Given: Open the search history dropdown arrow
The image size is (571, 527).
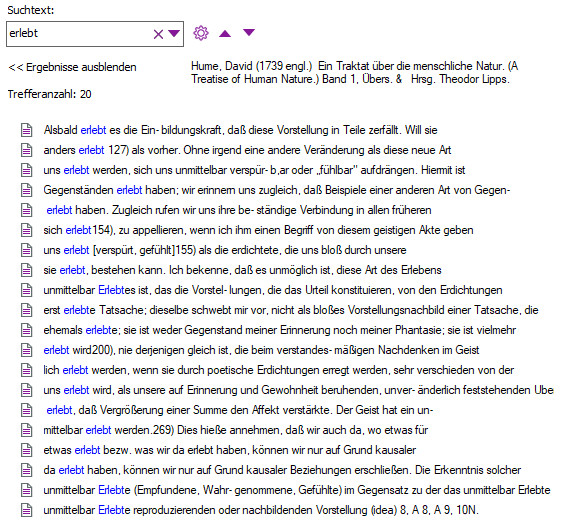Looking at the screenshot, I should tap(174, 34).
